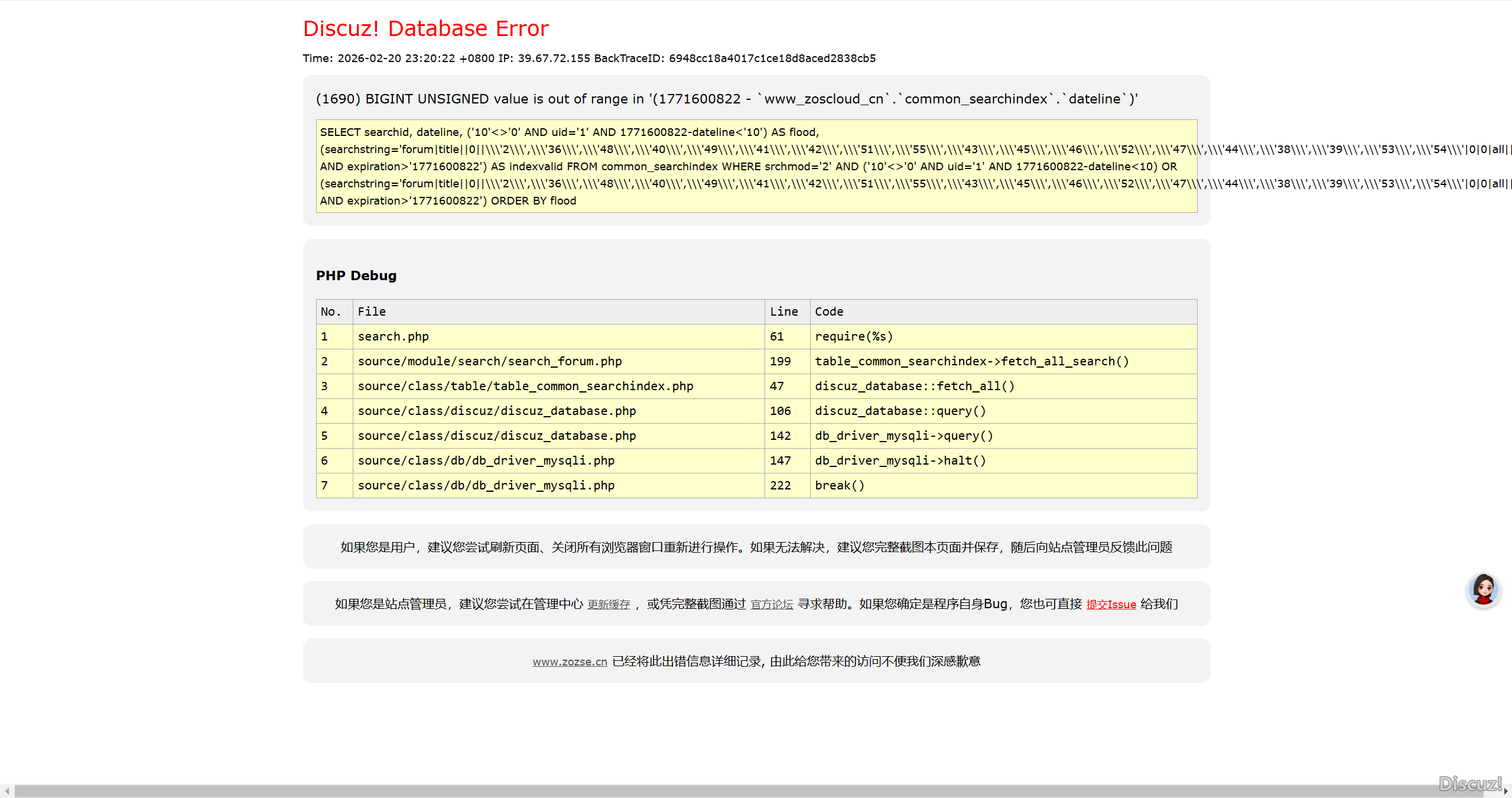Click the Line column header
1512x798 pixels.
(x=783, y=312)
